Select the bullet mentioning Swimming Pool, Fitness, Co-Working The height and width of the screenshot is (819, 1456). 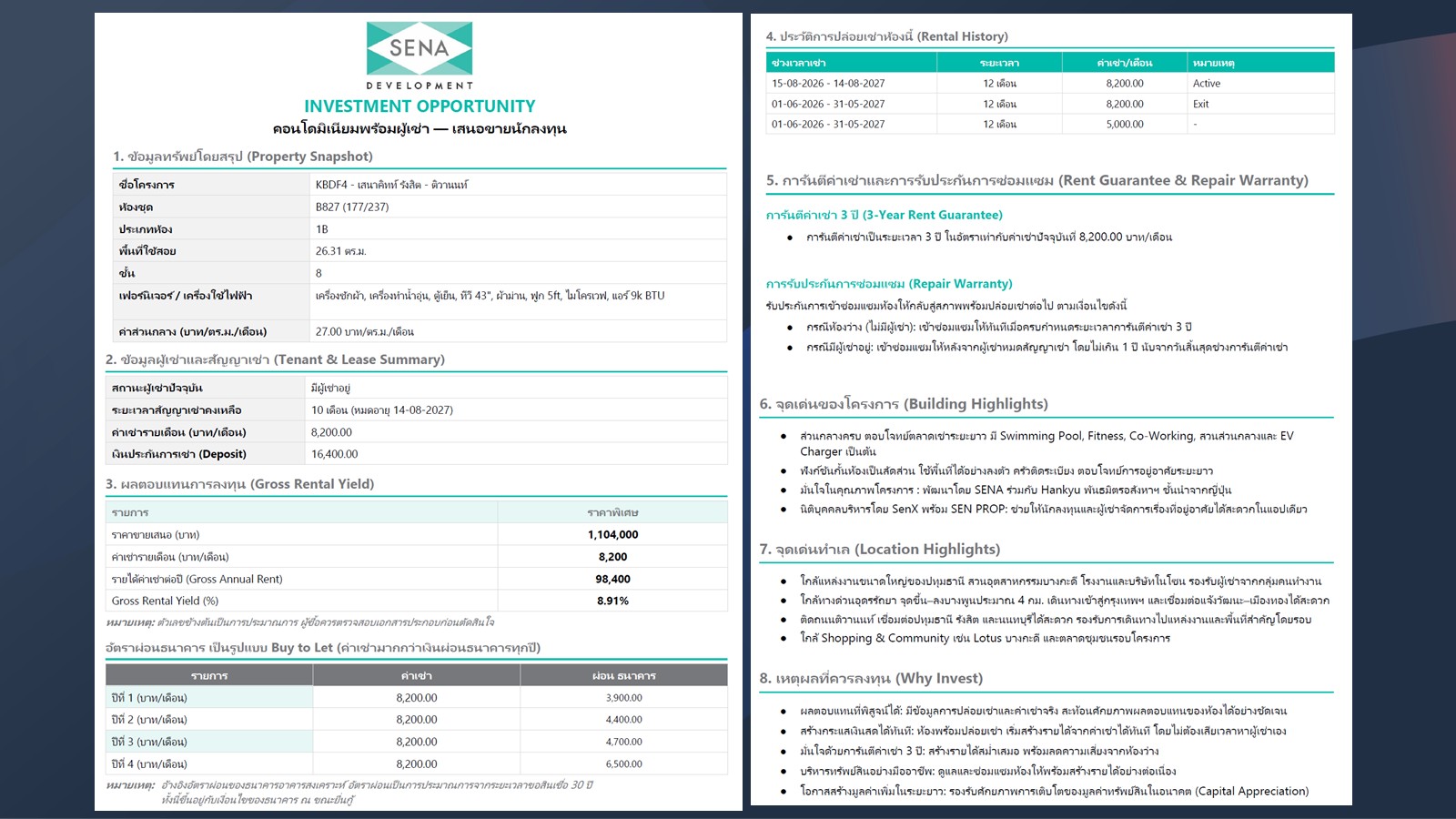click(x=1046, y=443)
